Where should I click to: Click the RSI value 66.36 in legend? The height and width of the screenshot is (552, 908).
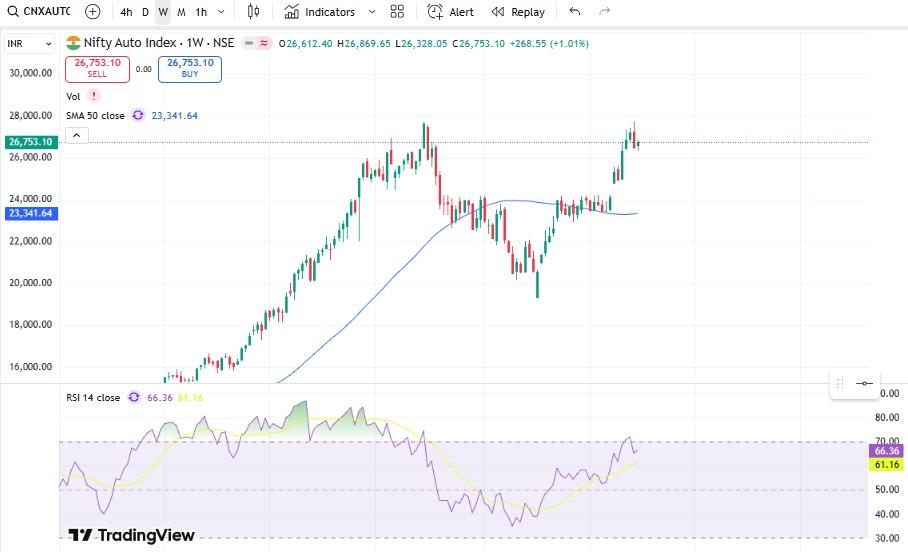pyautogui.click(x=160, y=398)
